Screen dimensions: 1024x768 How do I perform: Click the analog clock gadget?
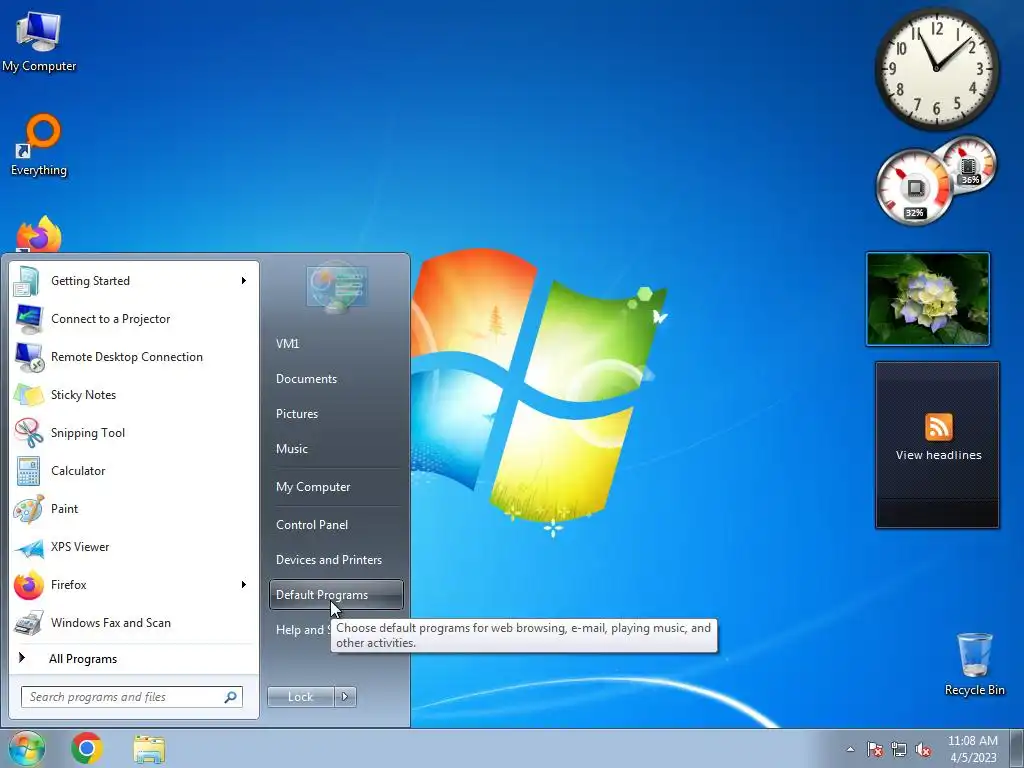click(936, 68)
